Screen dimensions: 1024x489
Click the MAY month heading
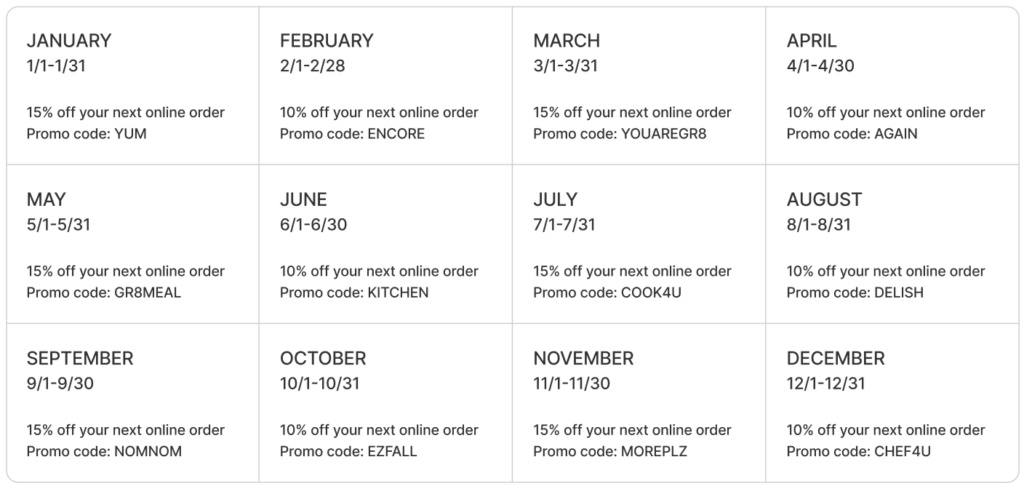click(46, 200)
